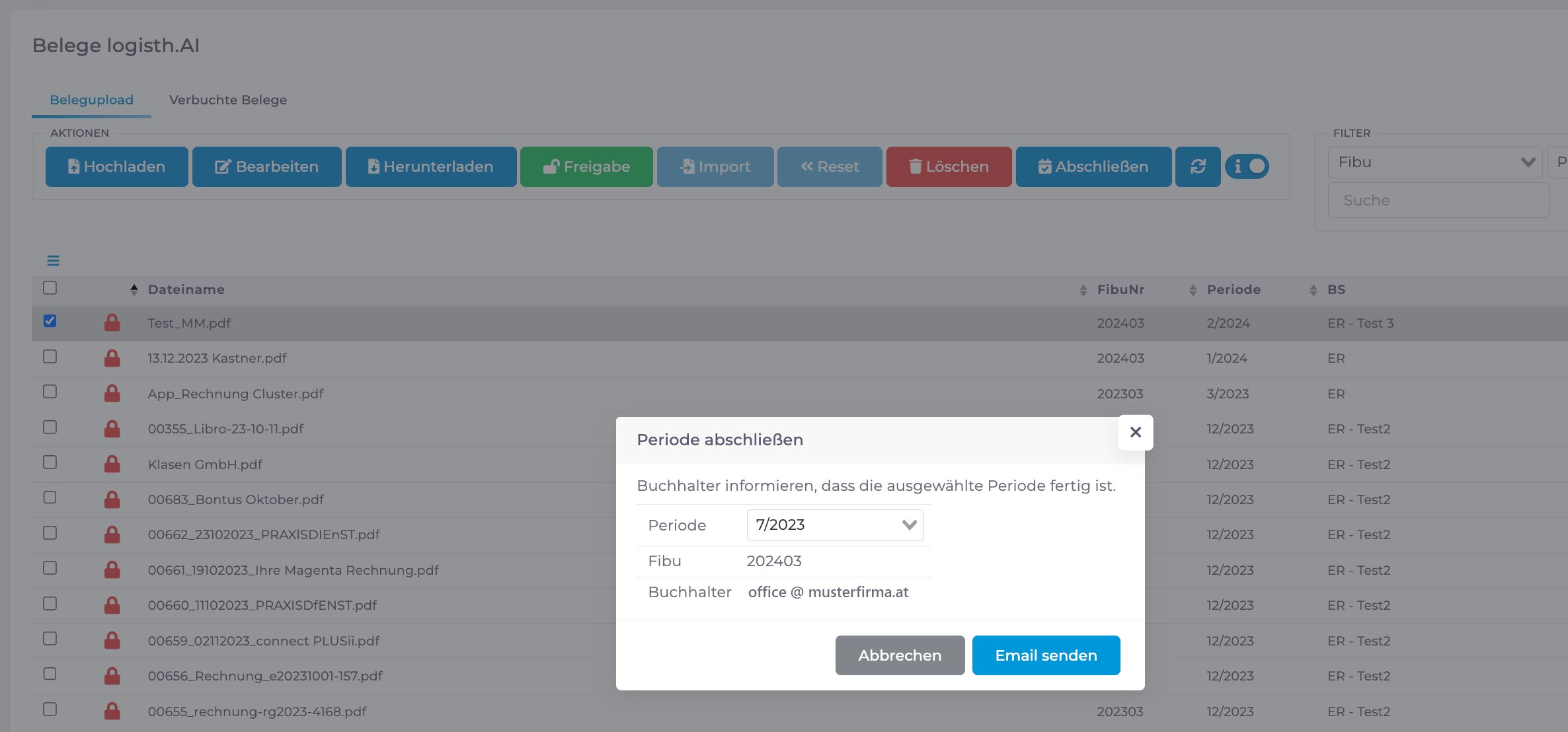
Task: Click the Abbrechen button
Action: click(900, 655)
